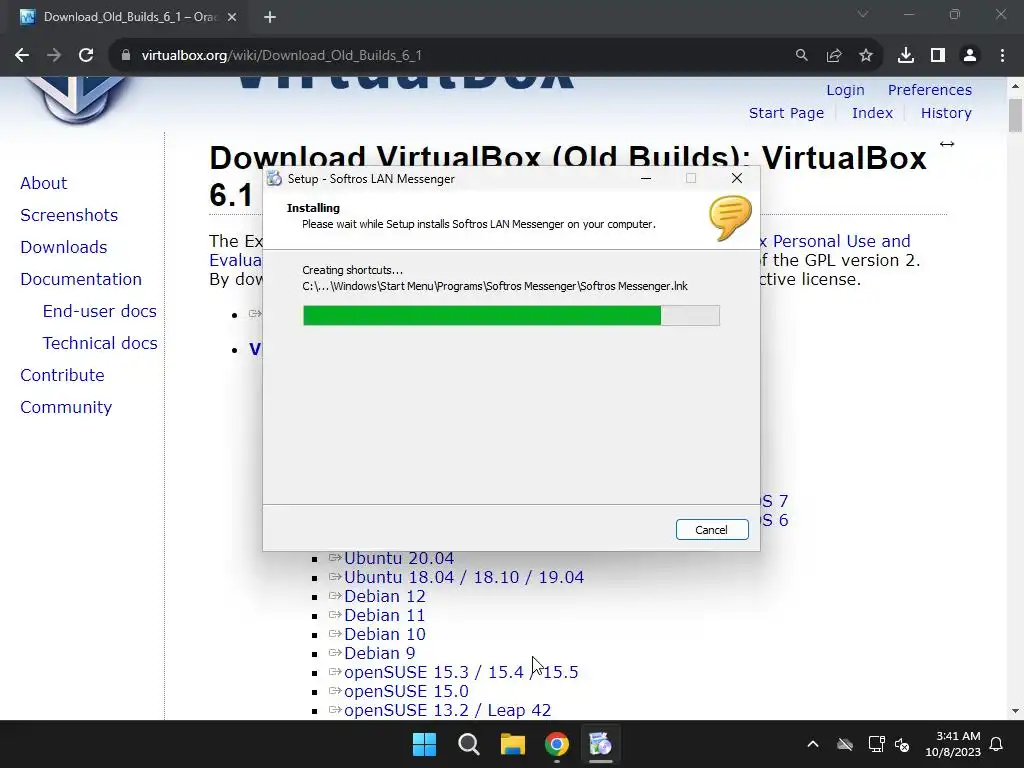The height and width of the screenshot is (768, 1024).
Task: Click the Softros speech bubble logo
Action: point(730,219)
